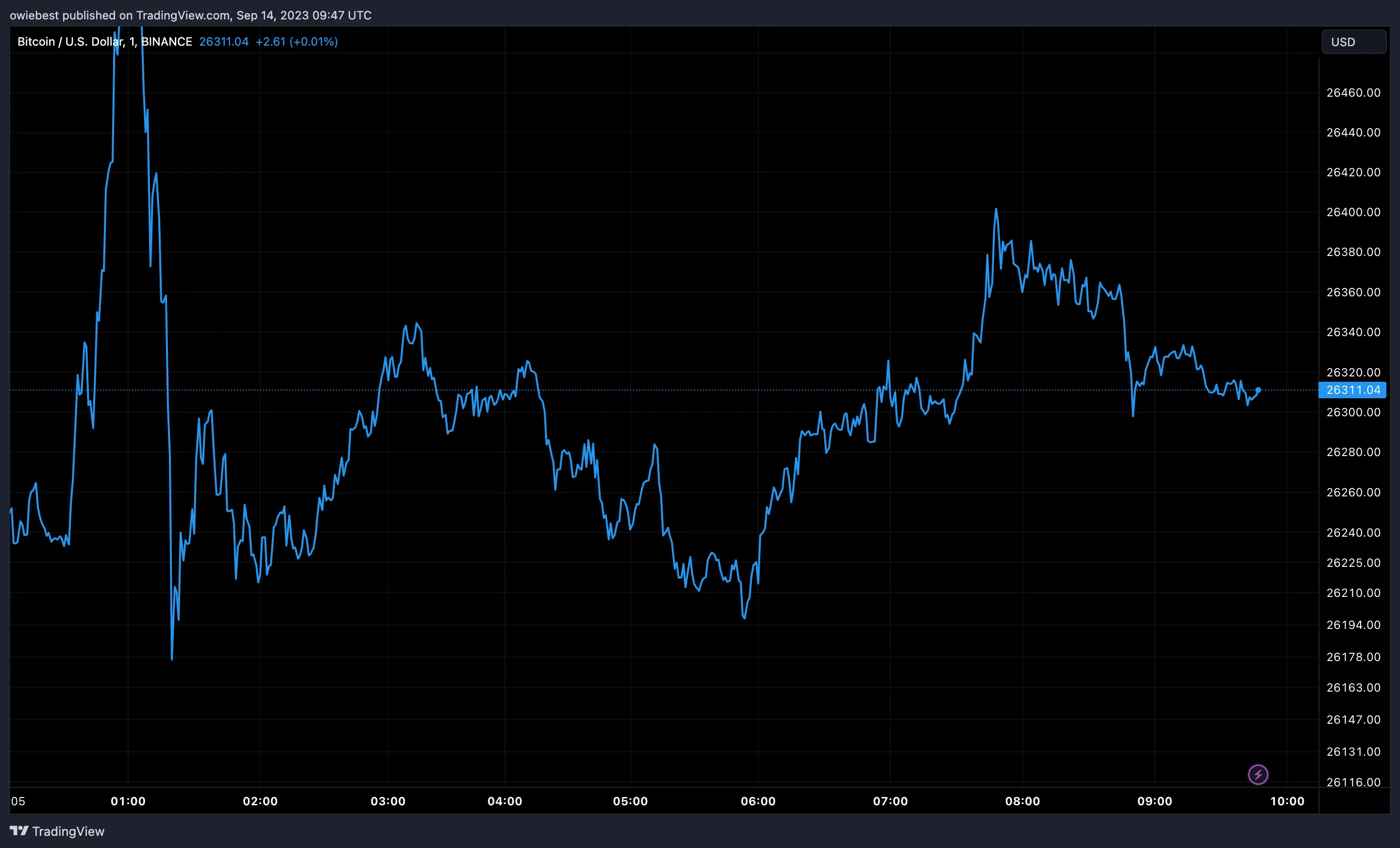Click the 26311.04 highlighted price axis marker
Image resolution: width=1400 pixels, height=848 pixels.
1353,390
